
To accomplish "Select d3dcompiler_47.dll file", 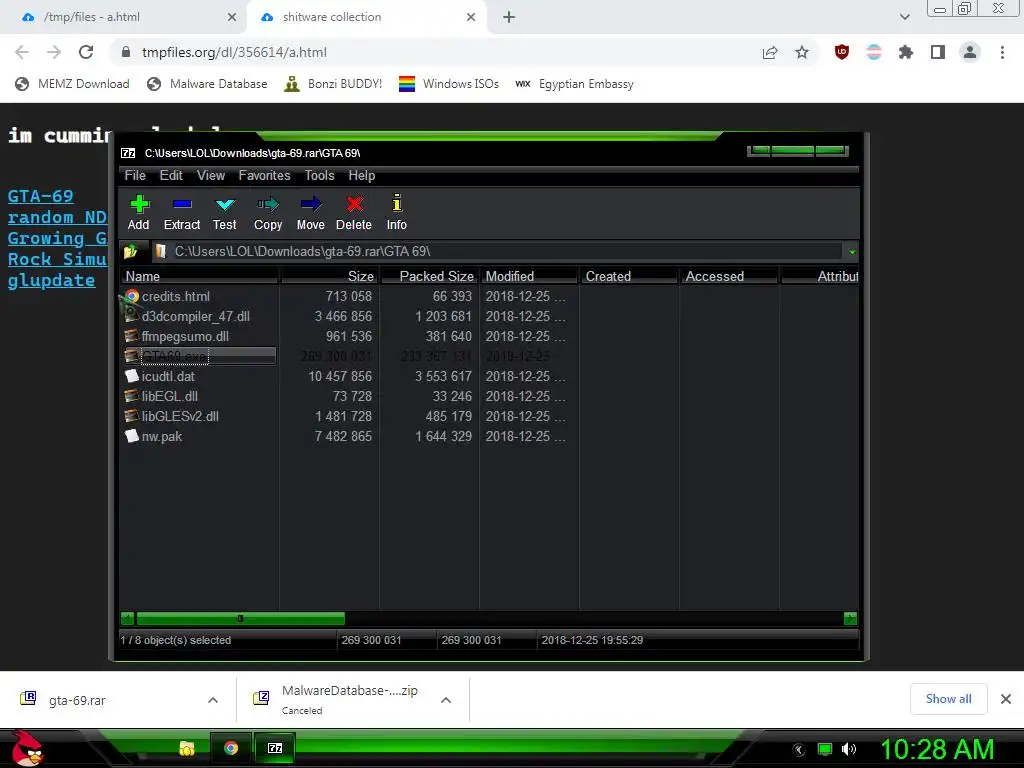I will (x=195, y=316).
